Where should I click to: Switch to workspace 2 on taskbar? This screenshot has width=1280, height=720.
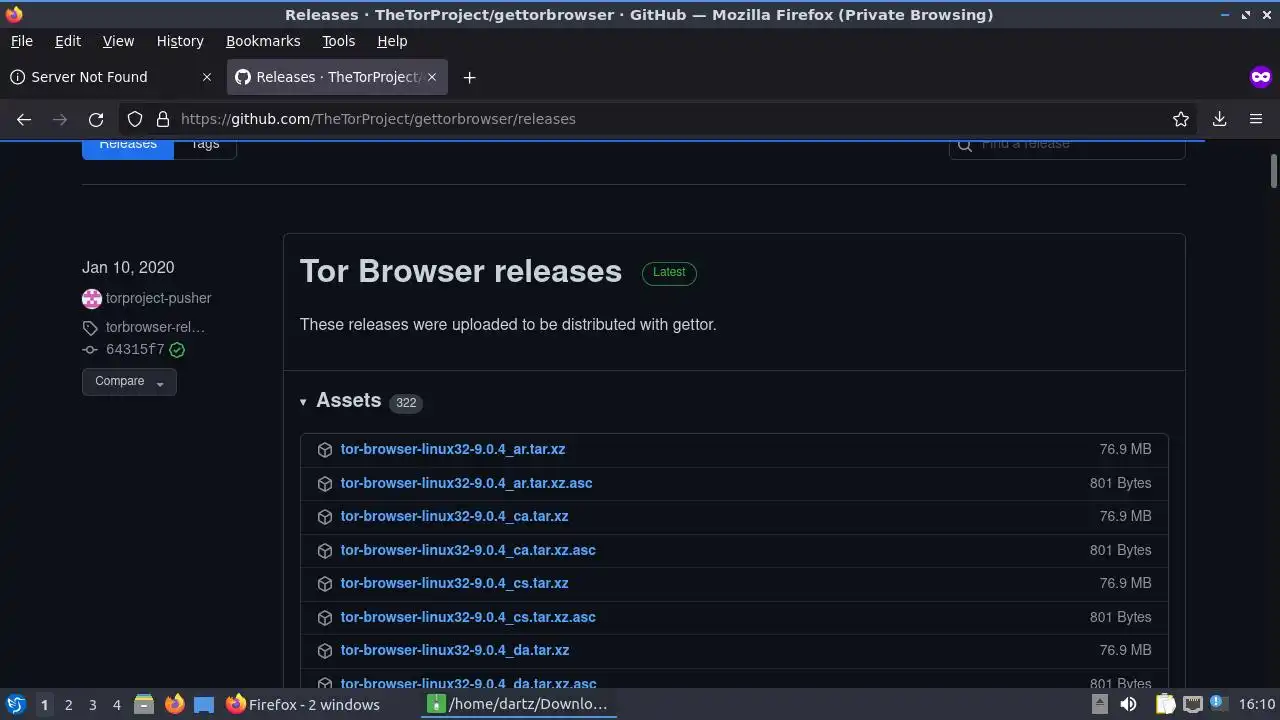[68, 704]
